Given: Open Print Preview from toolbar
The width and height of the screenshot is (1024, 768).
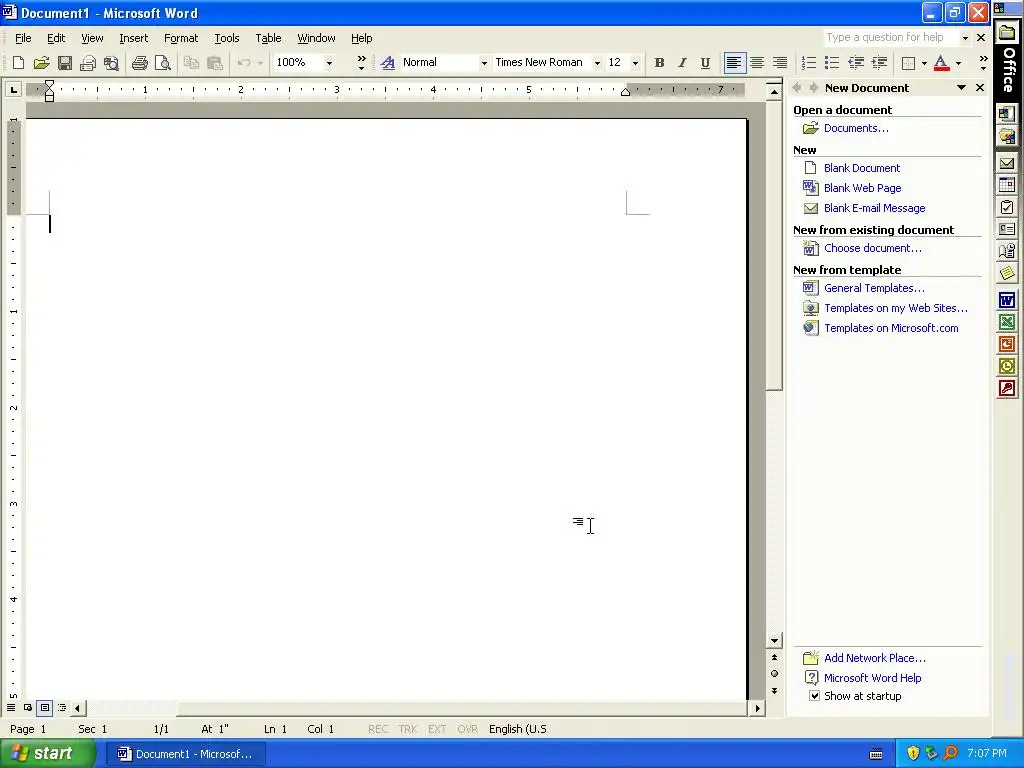Looking at the screenshot, I should (x=162, y=63).
